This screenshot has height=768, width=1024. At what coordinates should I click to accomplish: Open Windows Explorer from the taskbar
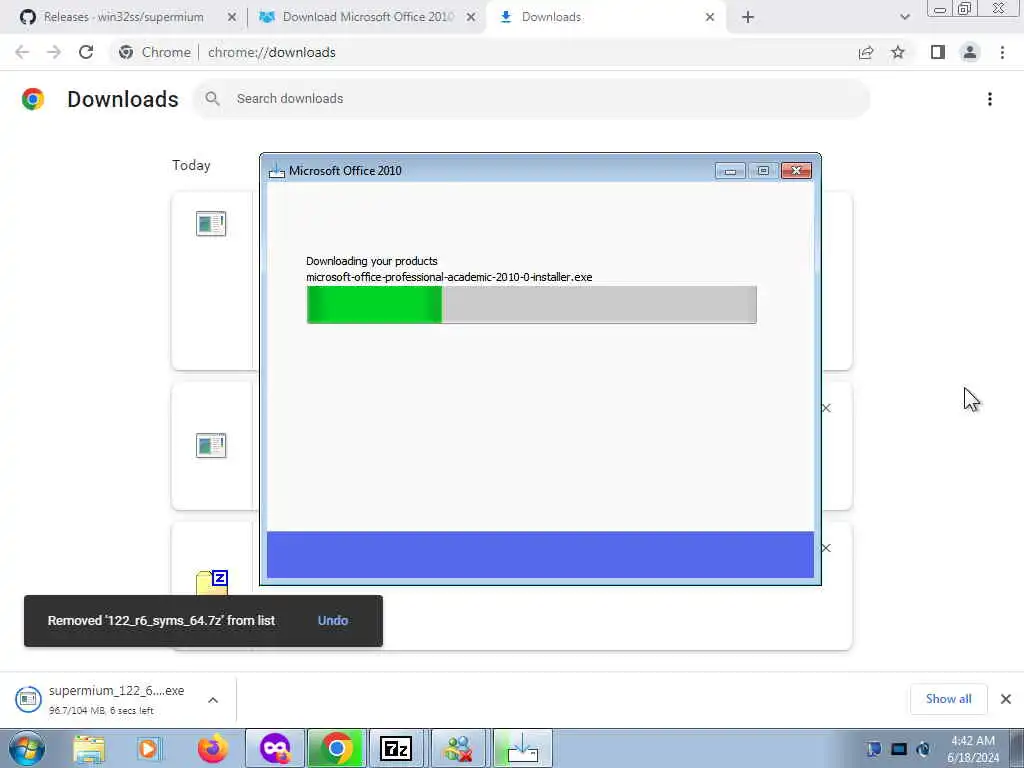click(89, 749)
